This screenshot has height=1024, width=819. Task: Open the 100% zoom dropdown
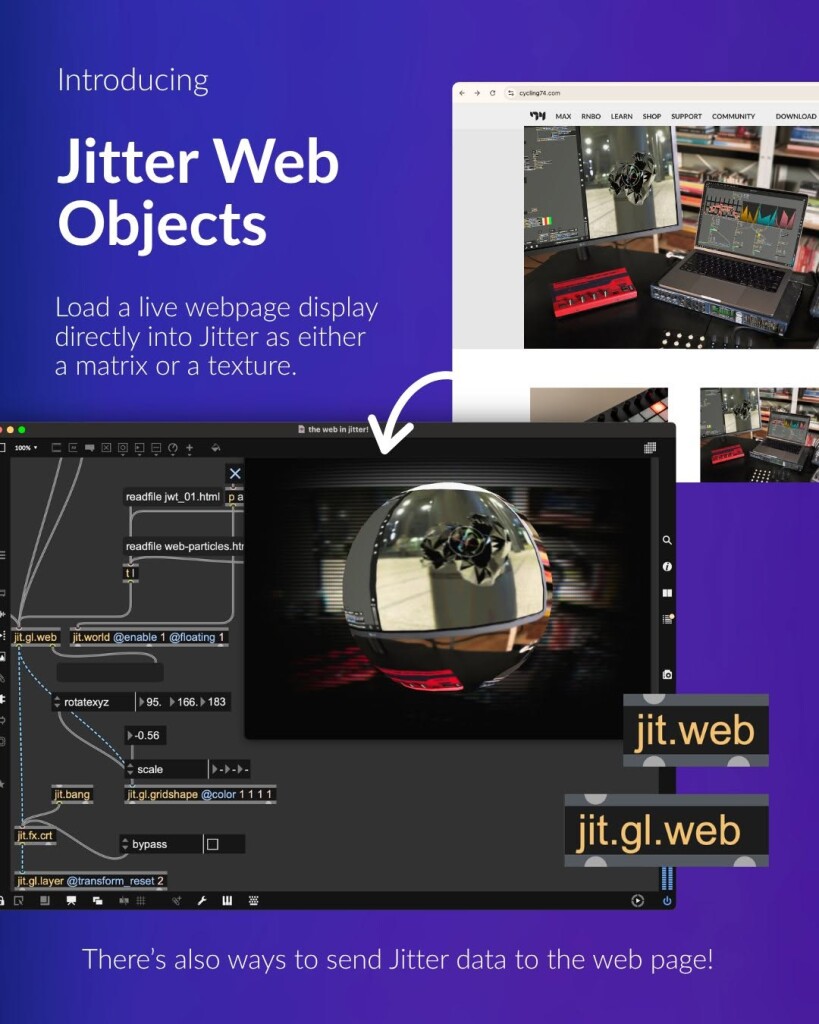(26, 448)
